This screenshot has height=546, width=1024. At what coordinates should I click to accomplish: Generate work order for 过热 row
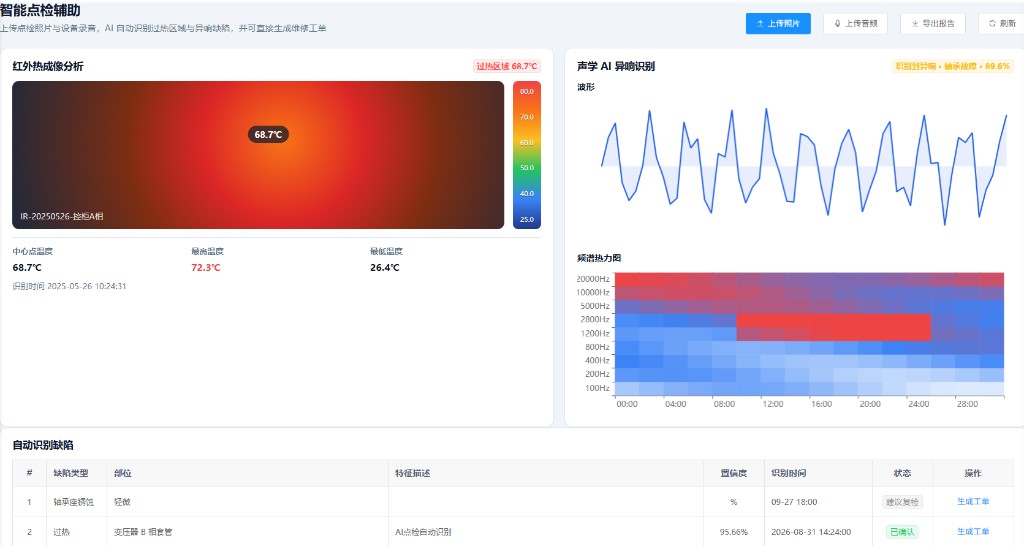972,532
